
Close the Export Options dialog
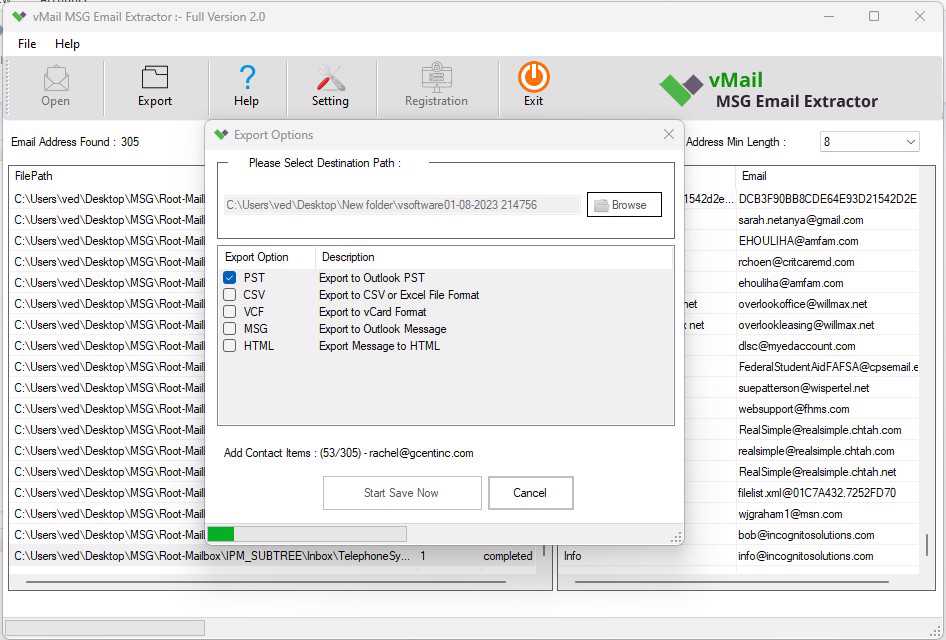[x=668, y=135]
